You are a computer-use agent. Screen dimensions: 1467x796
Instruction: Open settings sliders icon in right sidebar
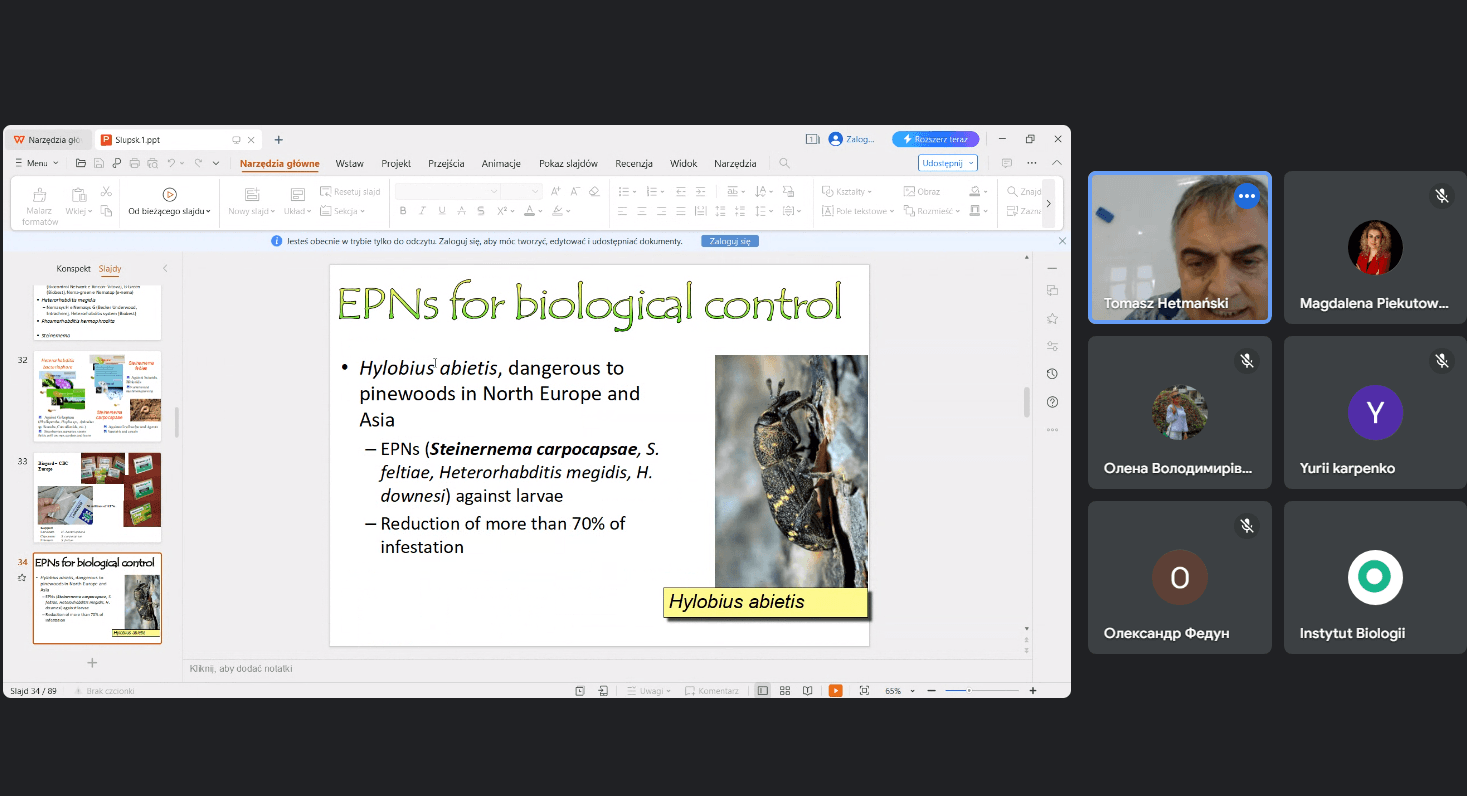coord(1052,346)
